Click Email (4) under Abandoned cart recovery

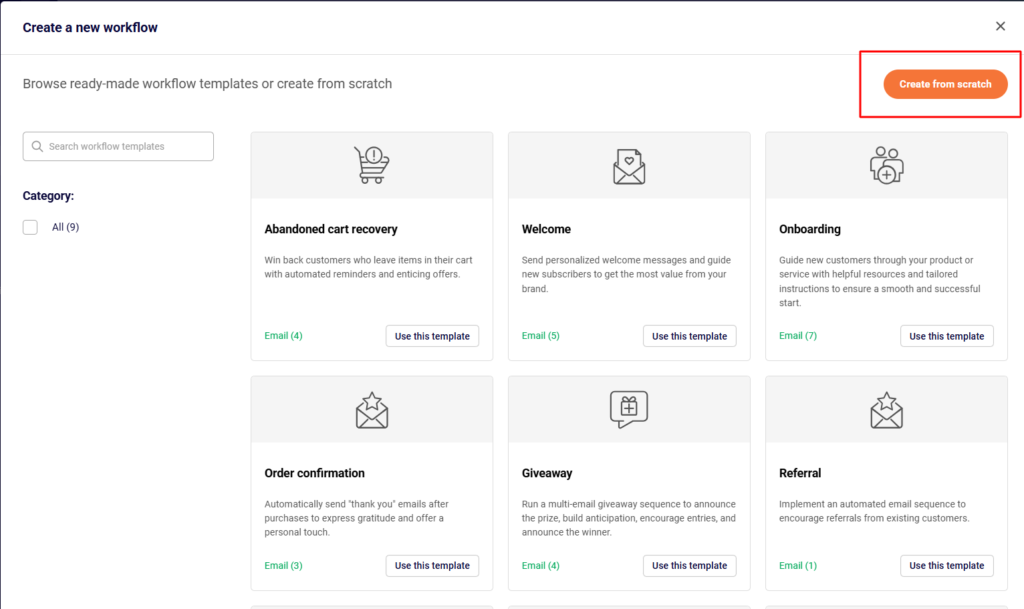(x=283, y=336)
